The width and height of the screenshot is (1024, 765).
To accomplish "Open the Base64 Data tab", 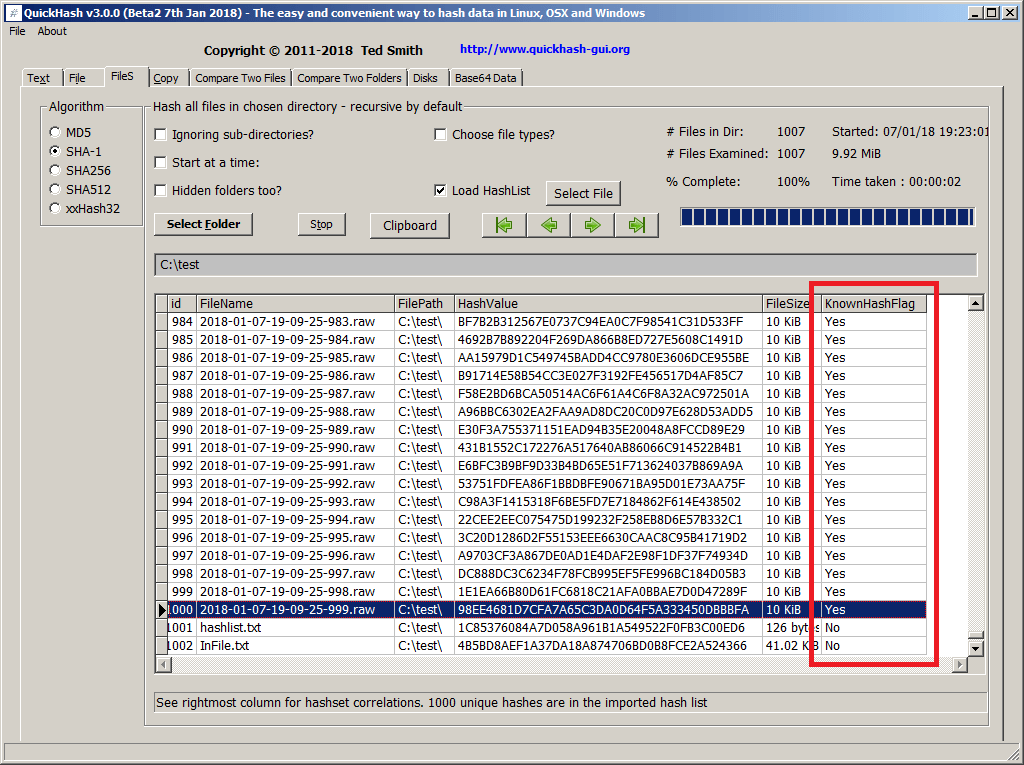I will [485, 78].
